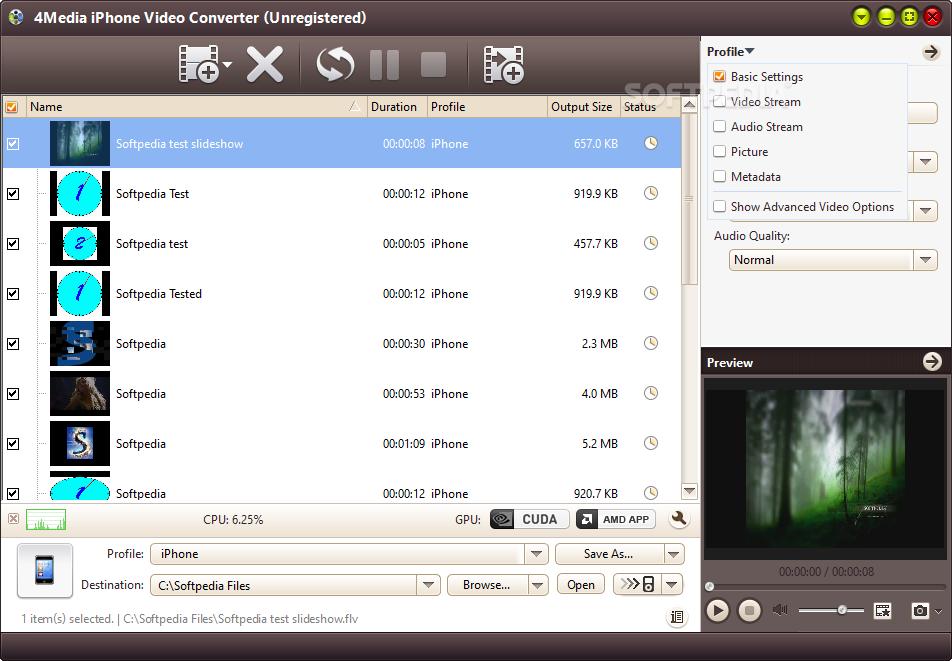
Task: Click the Destination path input field
Action: pyautogui.click(x=284, y=585)
